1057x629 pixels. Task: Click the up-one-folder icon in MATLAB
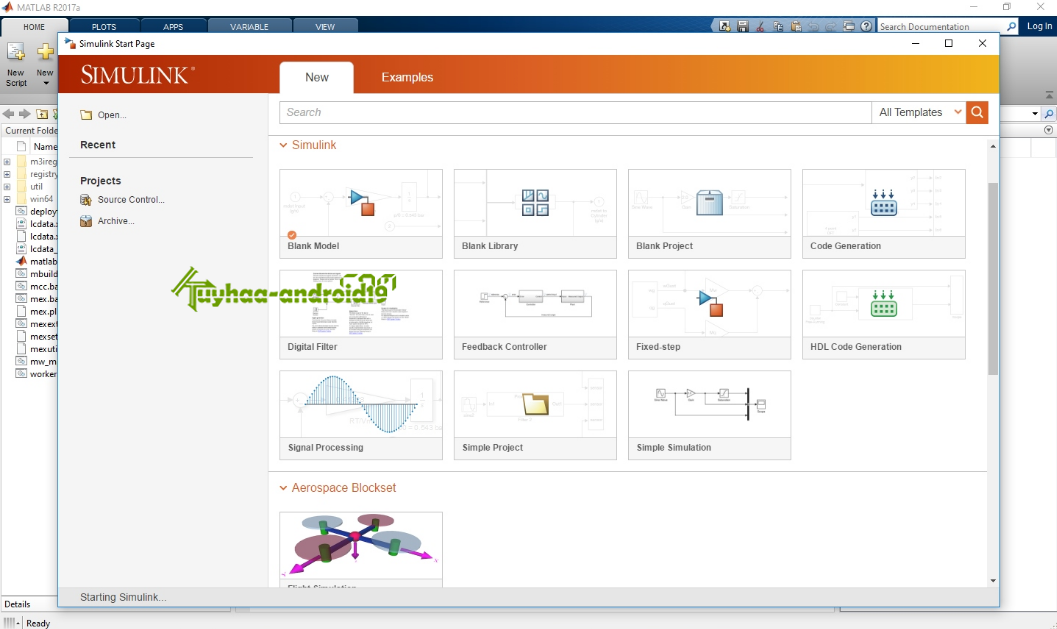pyautogui.click(x=42, y=114)
